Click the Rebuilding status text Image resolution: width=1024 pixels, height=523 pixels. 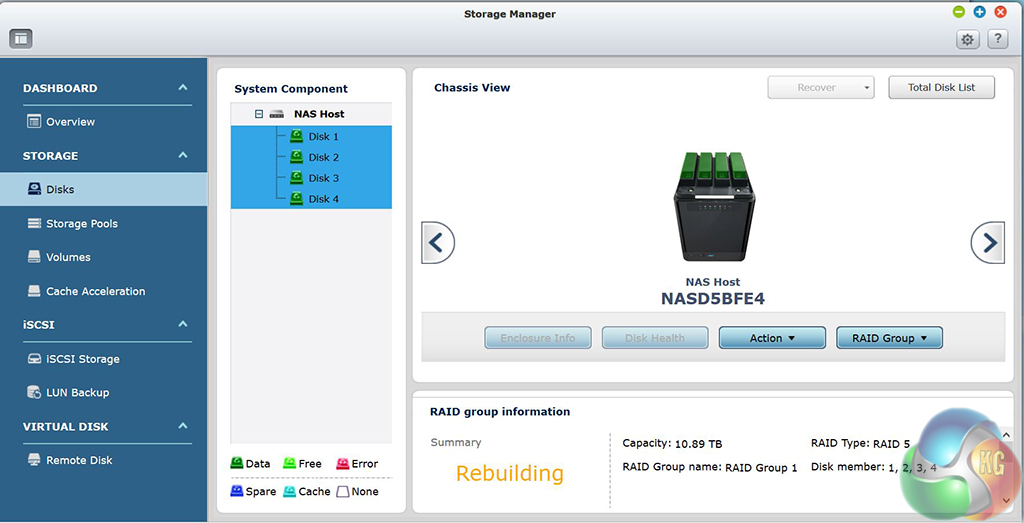pos(509,473)
